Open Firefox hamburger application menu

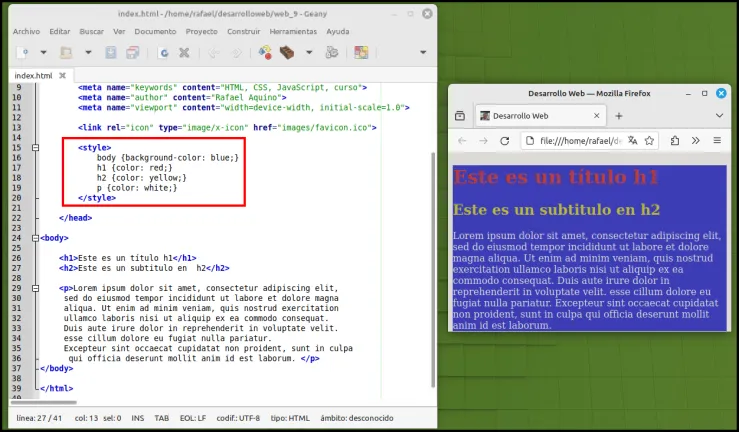[717, 140]
